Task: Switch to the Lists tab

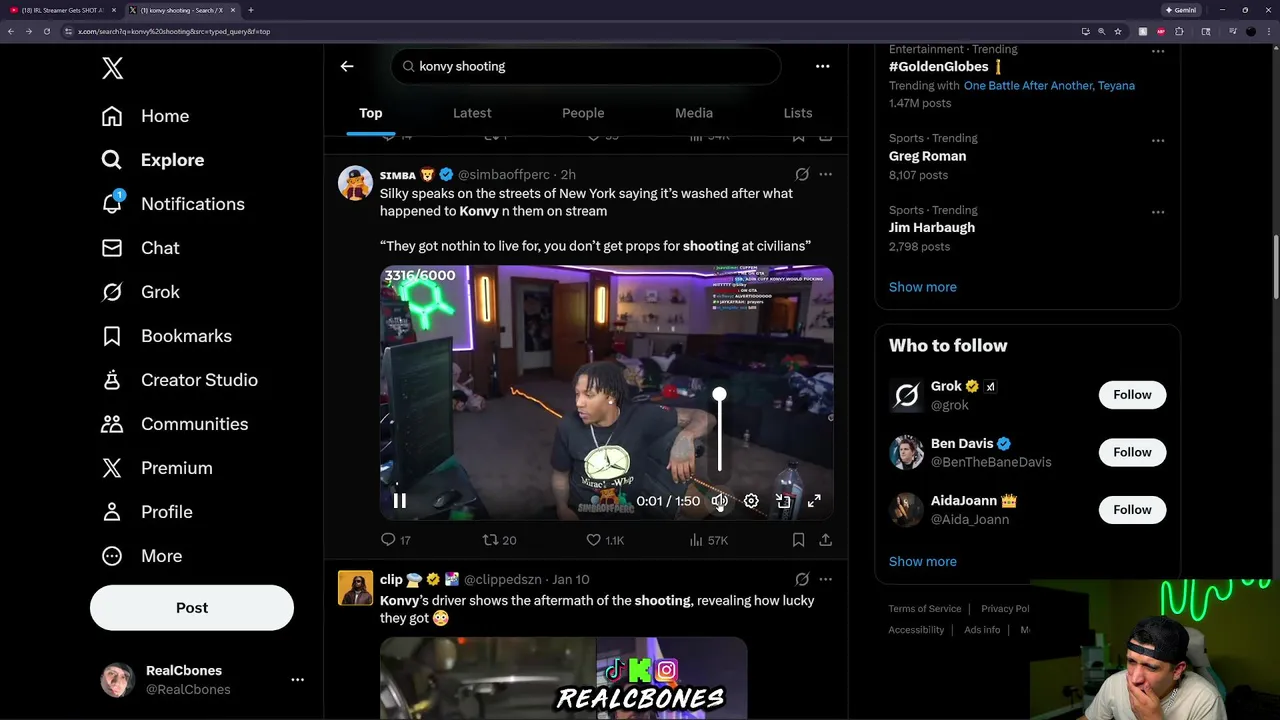Action: (x=798, y=113)
